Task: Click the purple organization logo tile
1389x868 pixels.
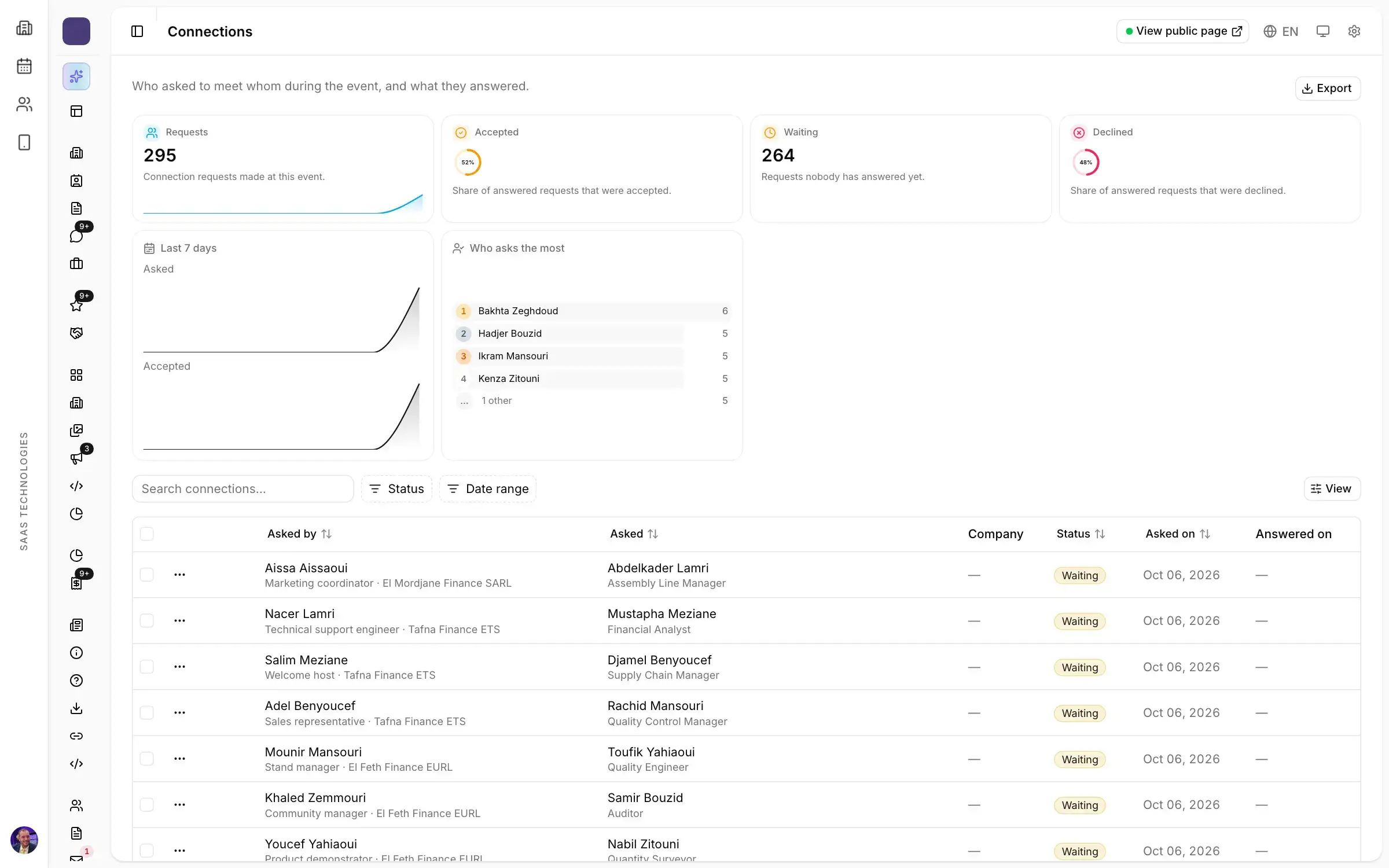Action: click(x=76, y=31)
